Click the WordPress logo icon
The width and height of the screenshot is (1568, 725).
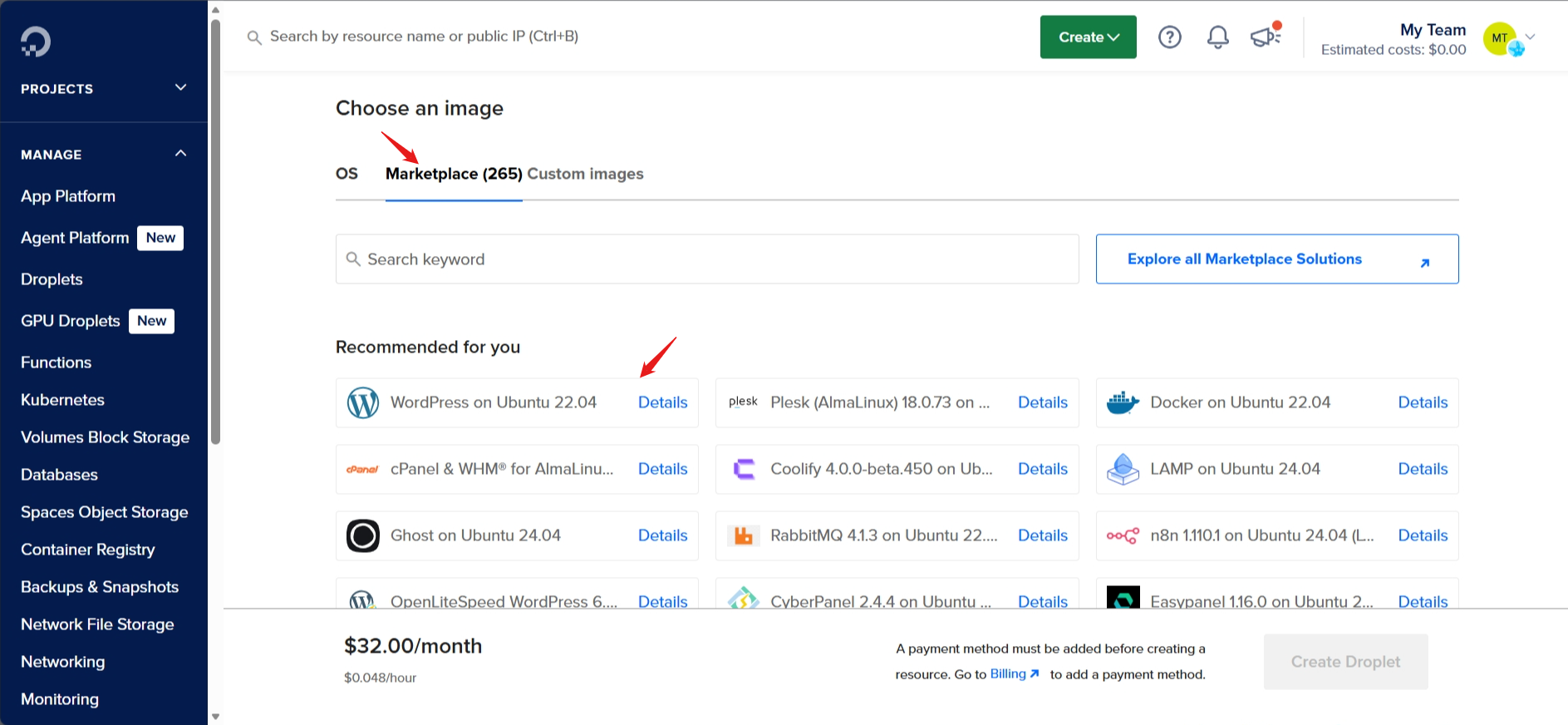tap(363, 402)
